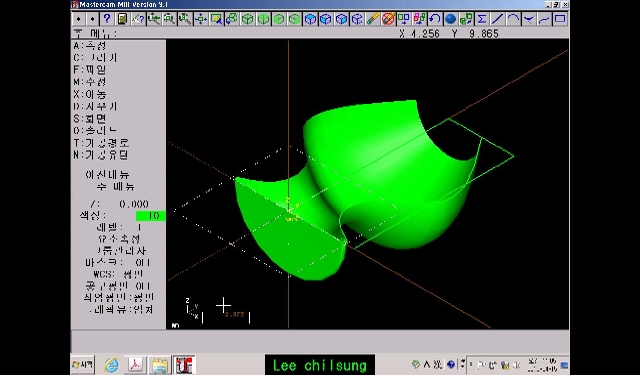This screenshot has width=640, height=375.
Task: Select the diagonal line creation tool
Action: [497, 19]
